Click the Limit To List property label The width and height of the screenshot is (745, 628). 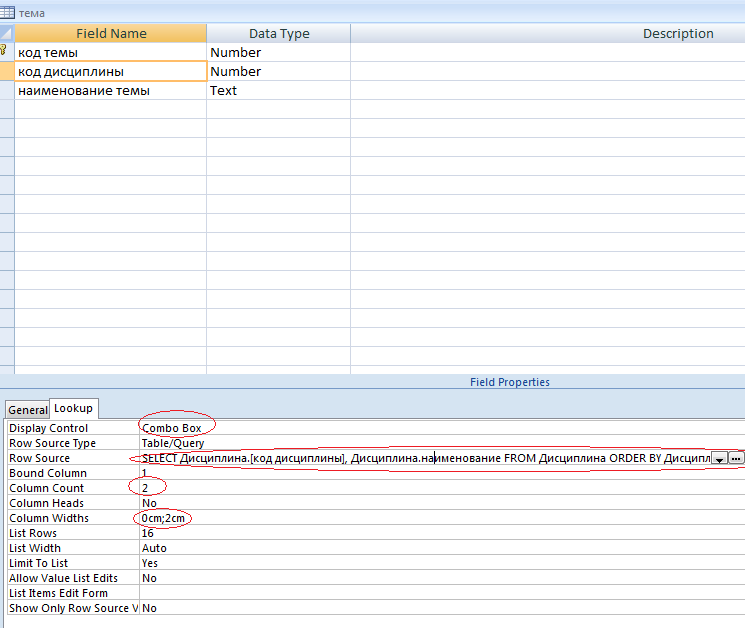[x=38, y=563]
